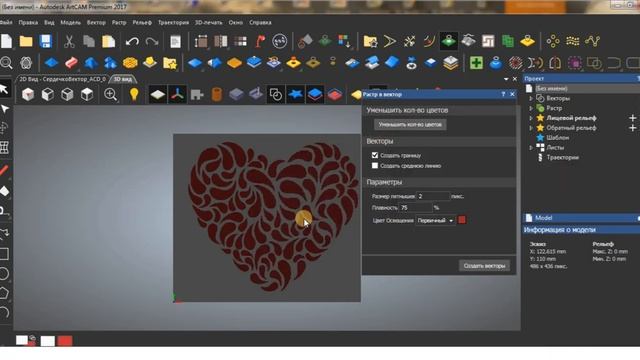Click the Notes document icon in the toolbar
This screenshot has height=360, width=640.
click(175, 41)
